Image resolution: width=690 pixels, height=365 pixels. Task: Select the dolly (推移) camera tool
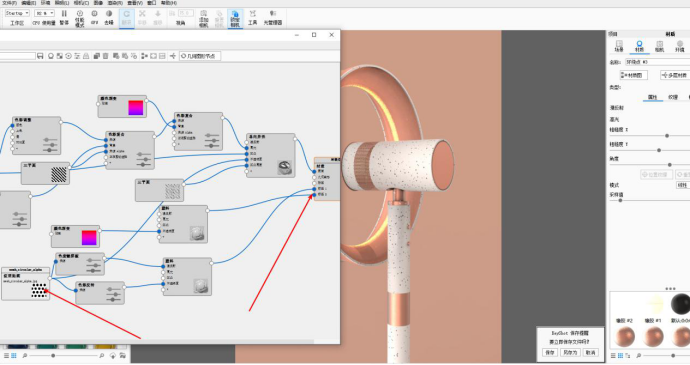point(158,18)
